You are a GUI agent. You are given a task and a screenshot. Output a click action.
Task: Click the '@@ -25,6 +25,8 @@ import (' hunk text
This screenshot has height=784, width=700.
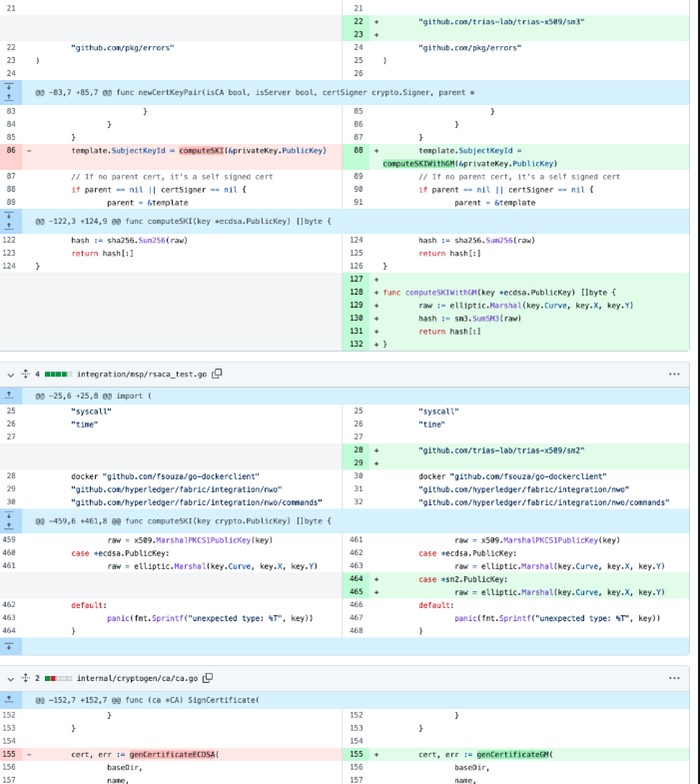click(93, 396)
